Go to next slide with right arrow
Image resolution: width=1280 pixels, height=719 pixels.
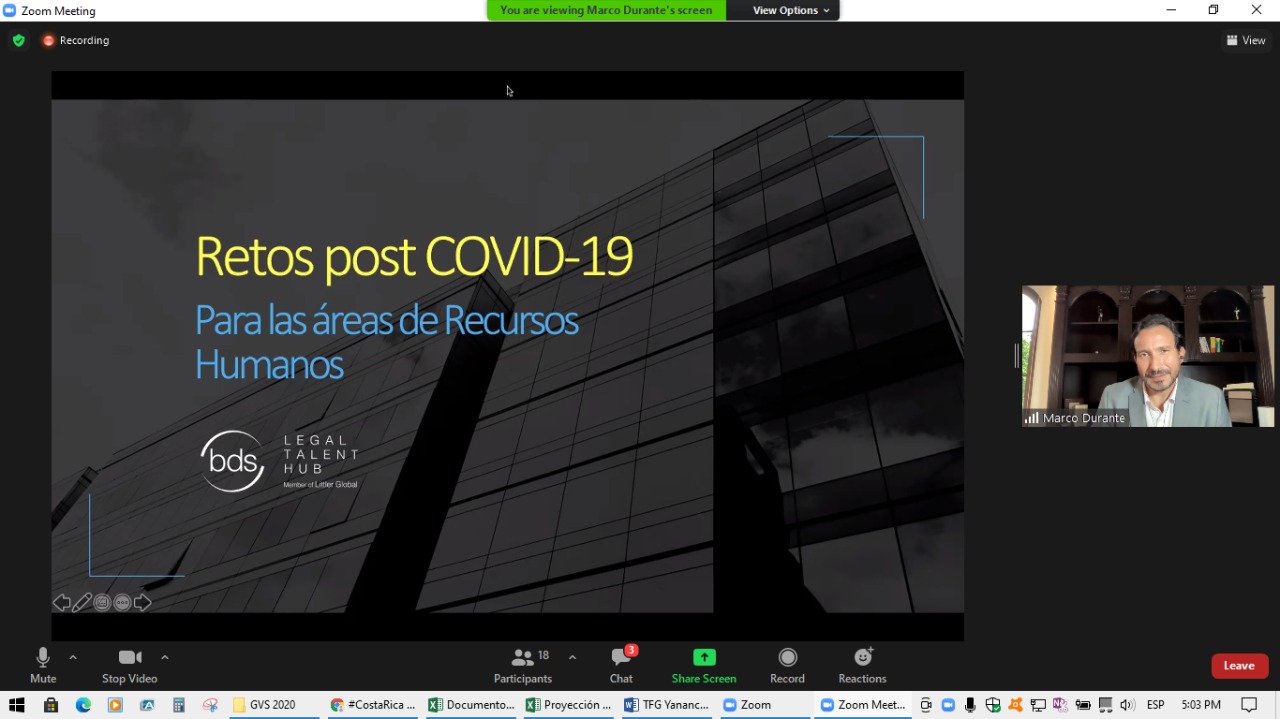tap(143, 603)
